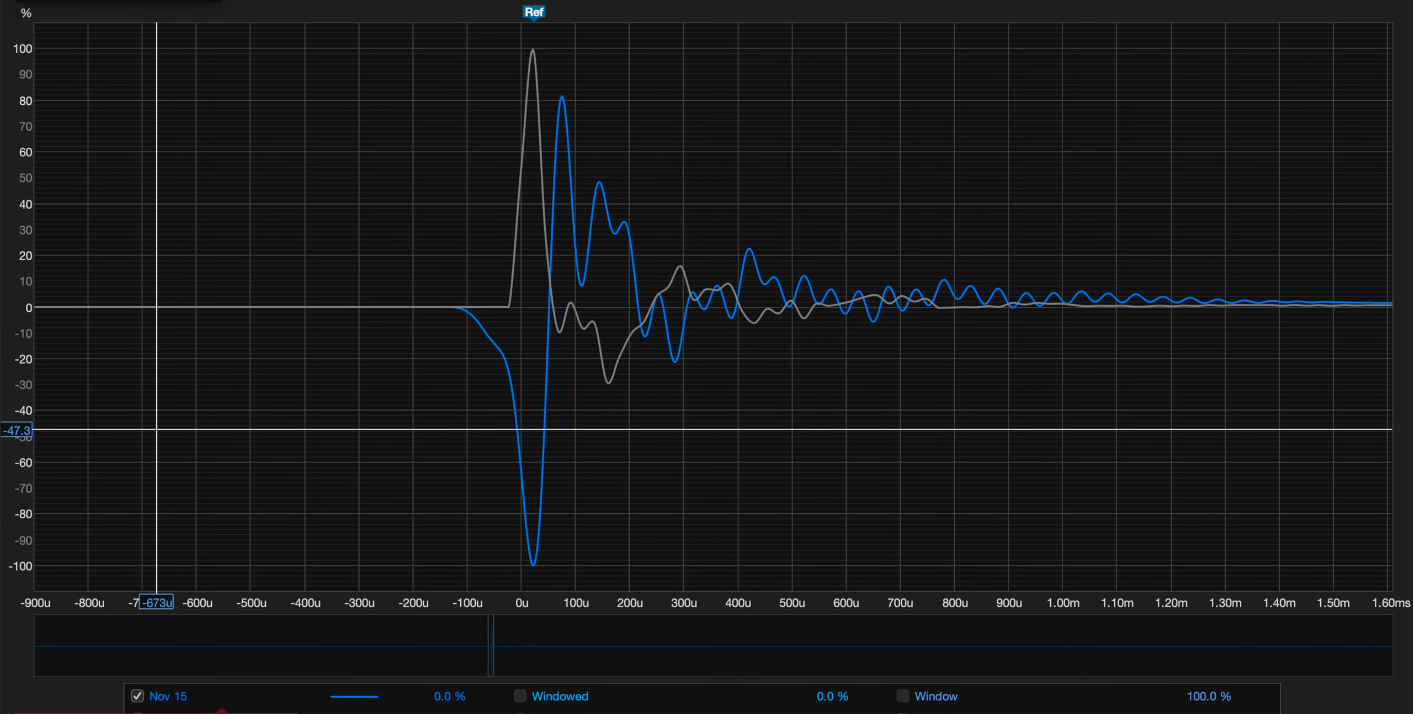Screen dimensions: 1413x714
Task: Click the % unit label on the Y axis
Action: click(x=26, y=13)
